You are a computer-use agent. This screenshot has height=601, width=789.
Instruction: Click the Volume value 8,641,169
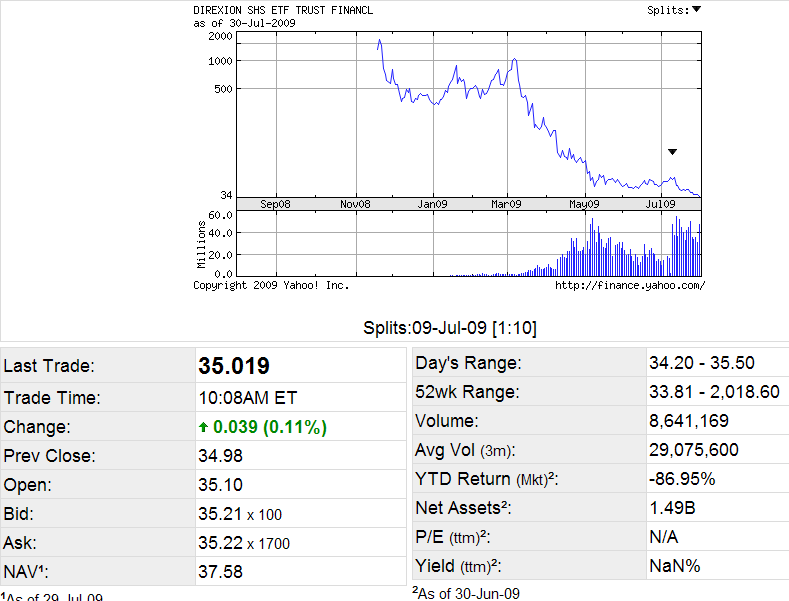689,421
